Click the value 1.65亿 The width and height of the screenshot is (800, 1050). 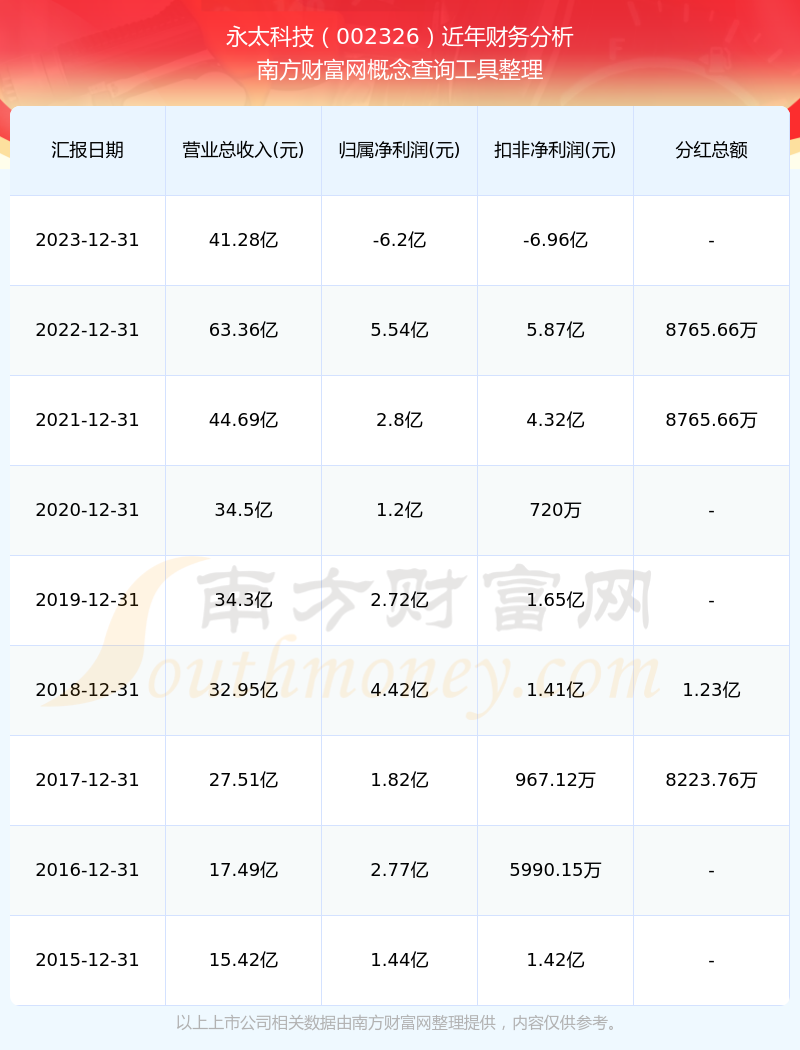pos(556,600)
